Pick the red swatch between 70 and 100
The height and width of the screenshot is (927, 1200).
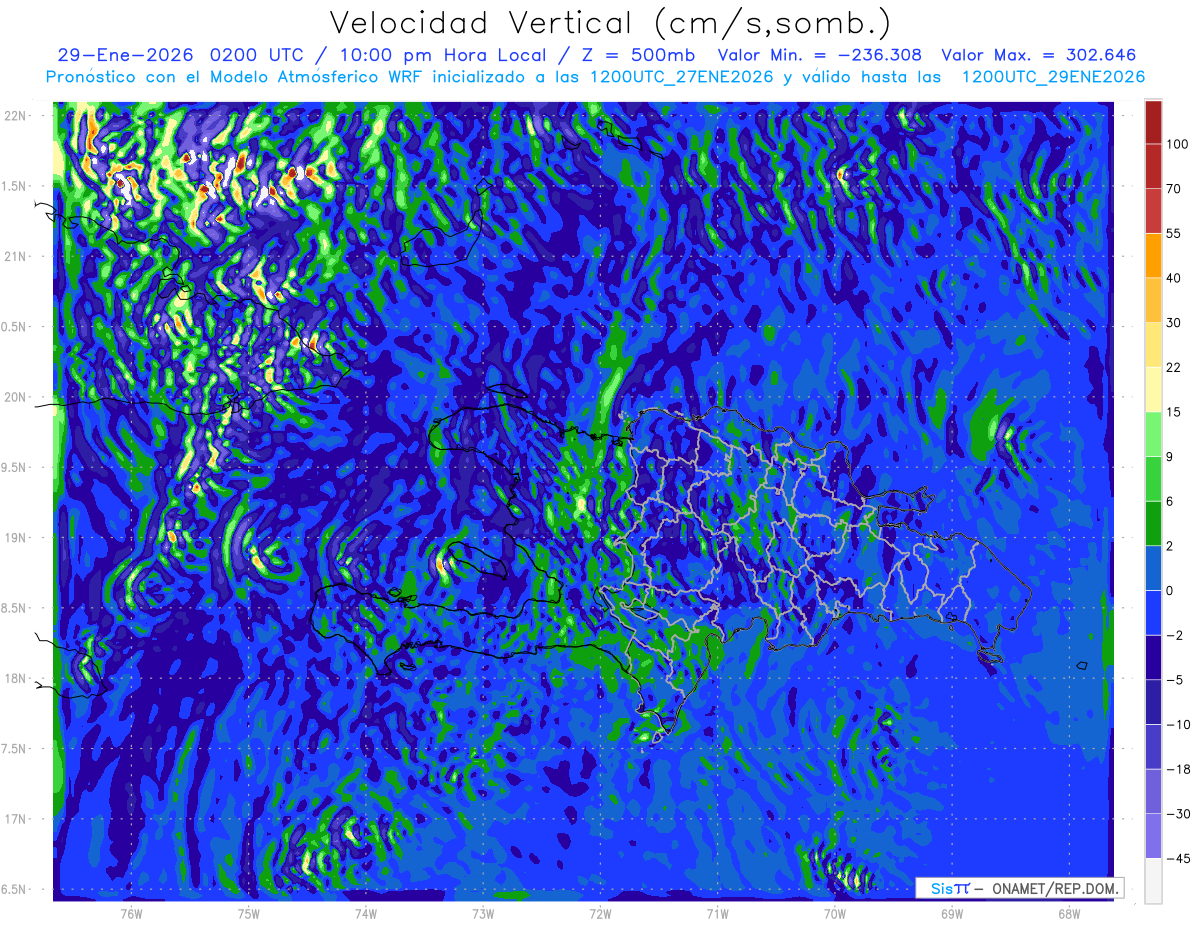pos(1153,166)
